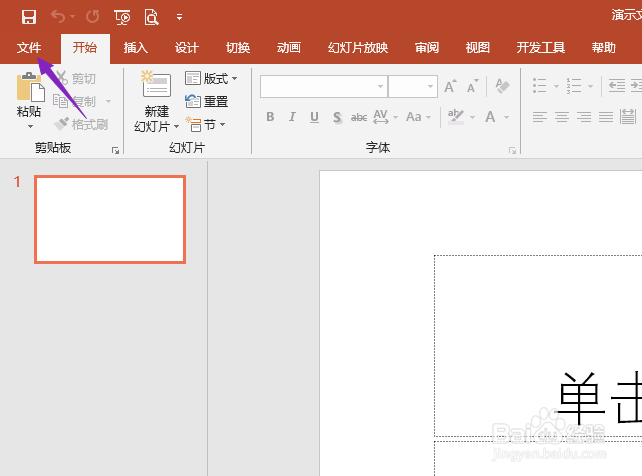Open the 设计 (Design) tab
Screen dimensions: 642x476
coord(187,48)
